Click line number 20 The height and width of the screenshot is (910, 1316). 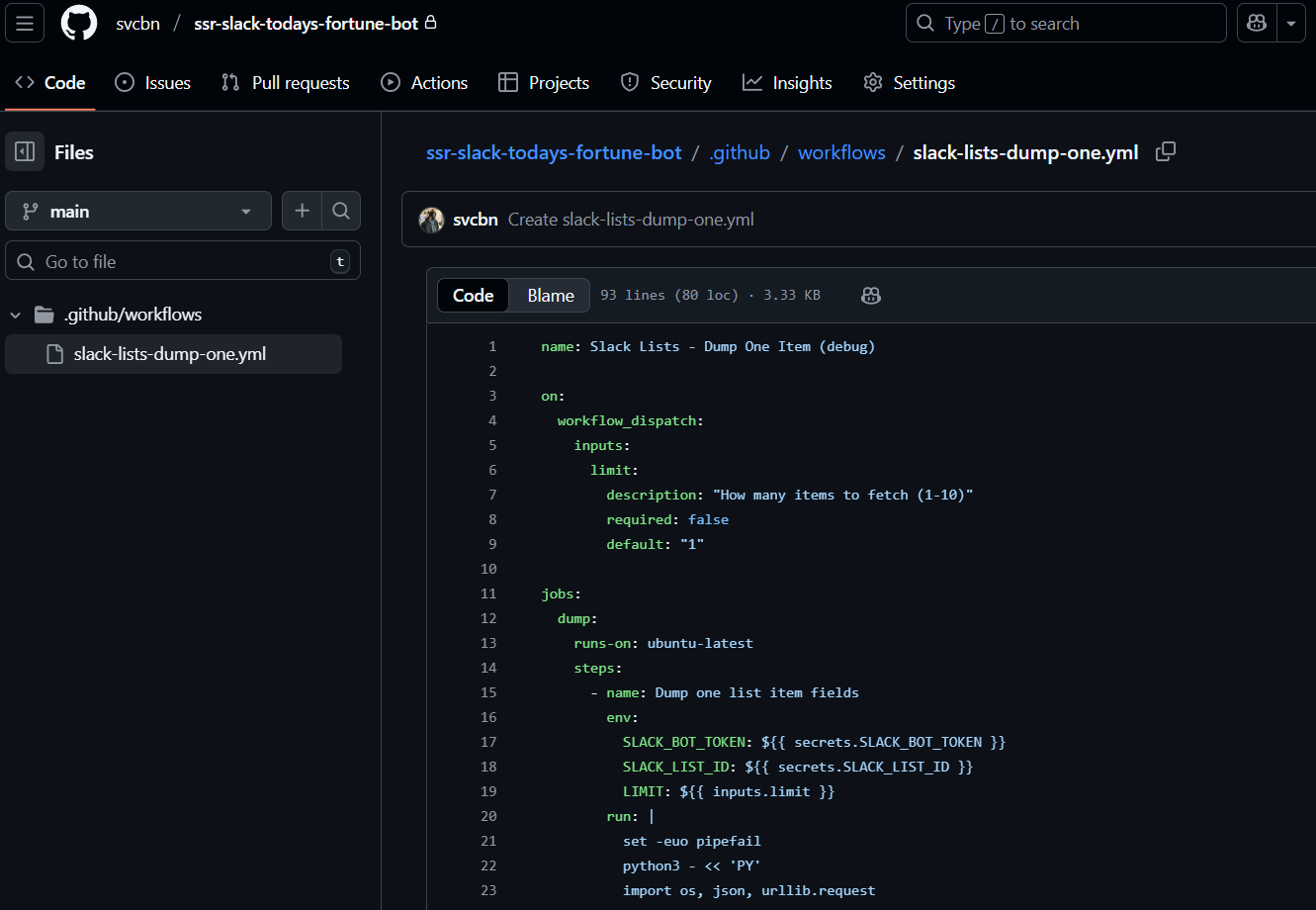(488, 816)
